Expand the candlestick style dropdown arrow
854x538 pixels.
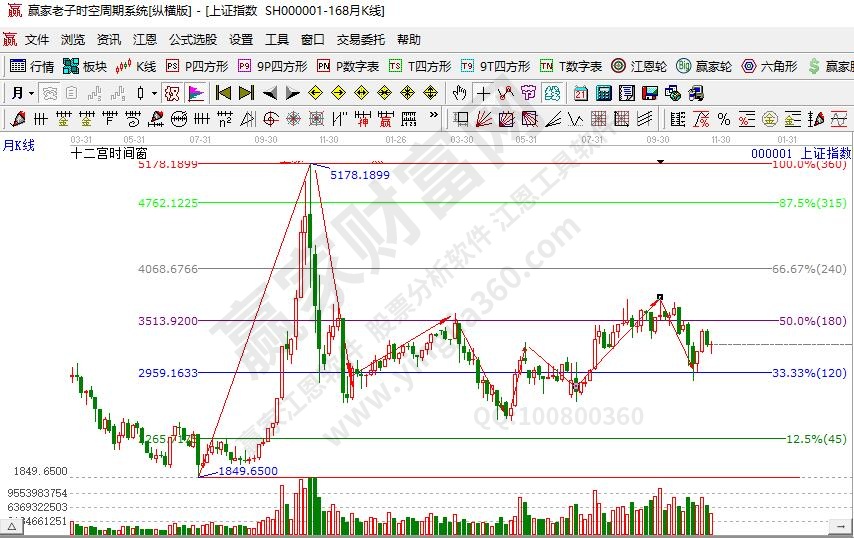click(154, 93)
